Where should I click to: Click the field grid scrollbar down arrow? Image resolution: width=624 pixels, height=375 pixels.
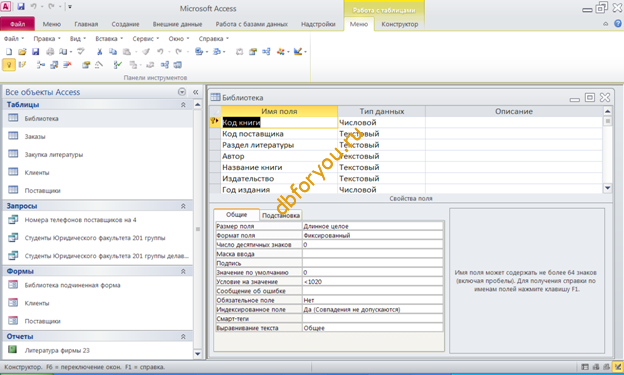(x=607, y=188)
